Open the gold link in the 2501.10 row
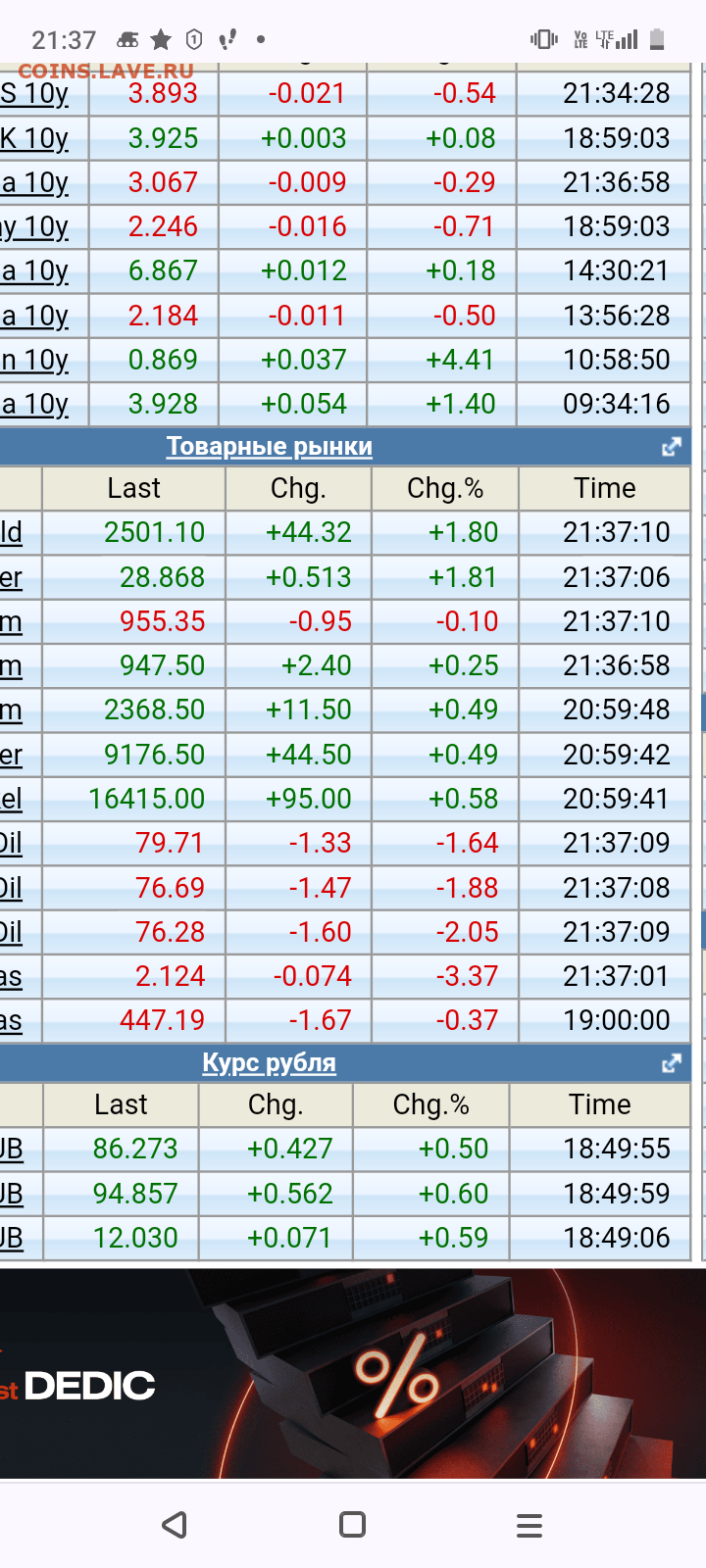This screenshot has height=1568, width=706. pos(12,533)
